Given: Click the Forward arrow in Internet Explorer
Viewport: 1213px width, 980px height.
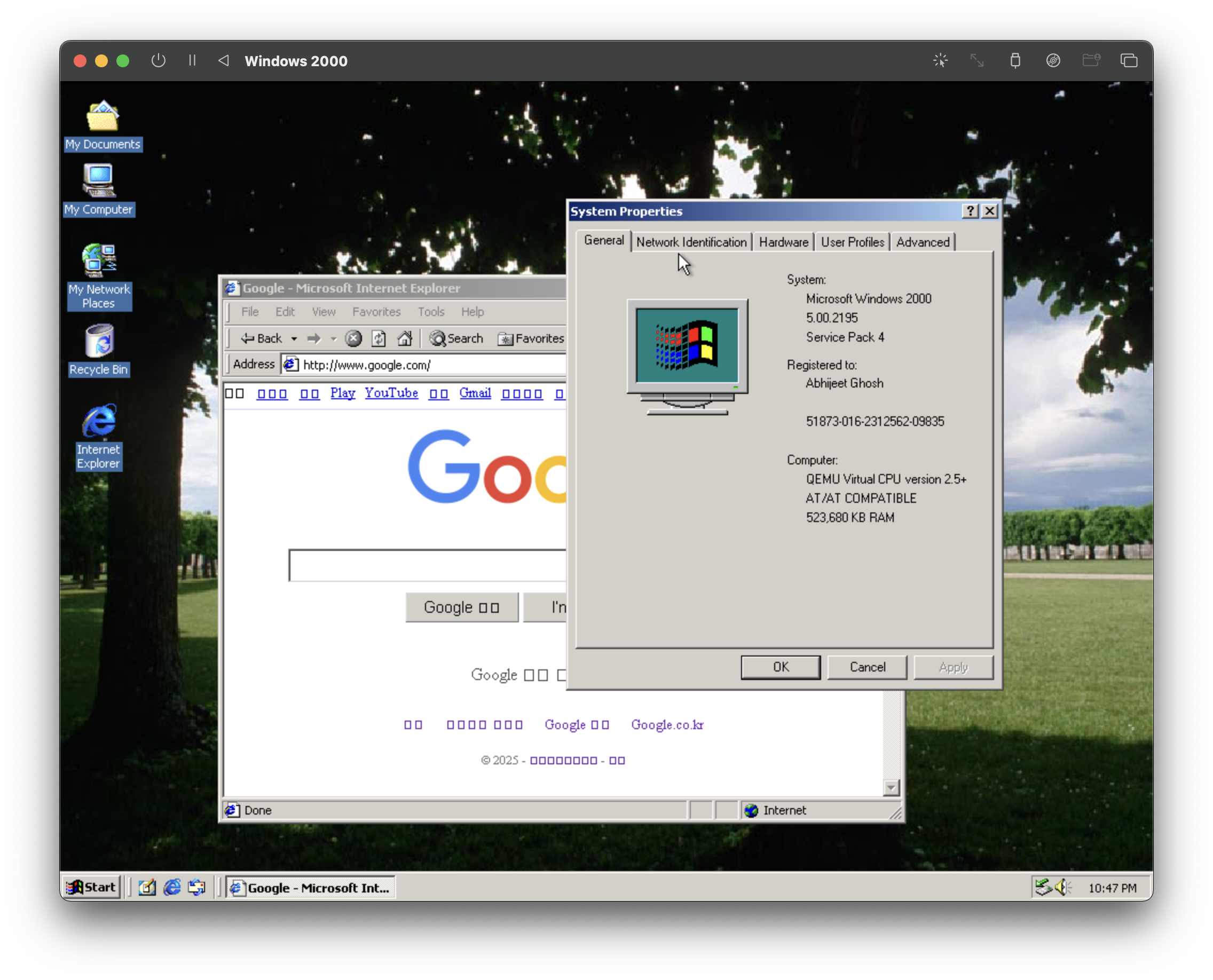Looking at the screenshot, I should [x=314, y=339].
